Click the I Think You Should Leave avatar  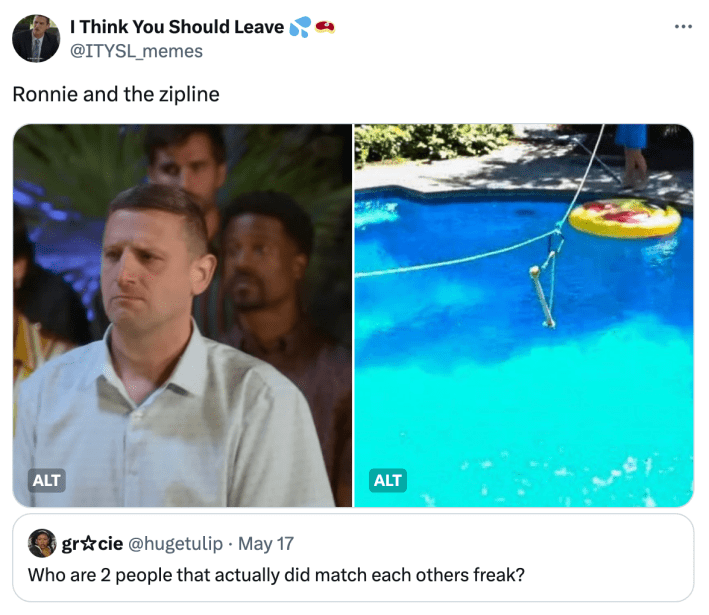(x=36, y=38)
